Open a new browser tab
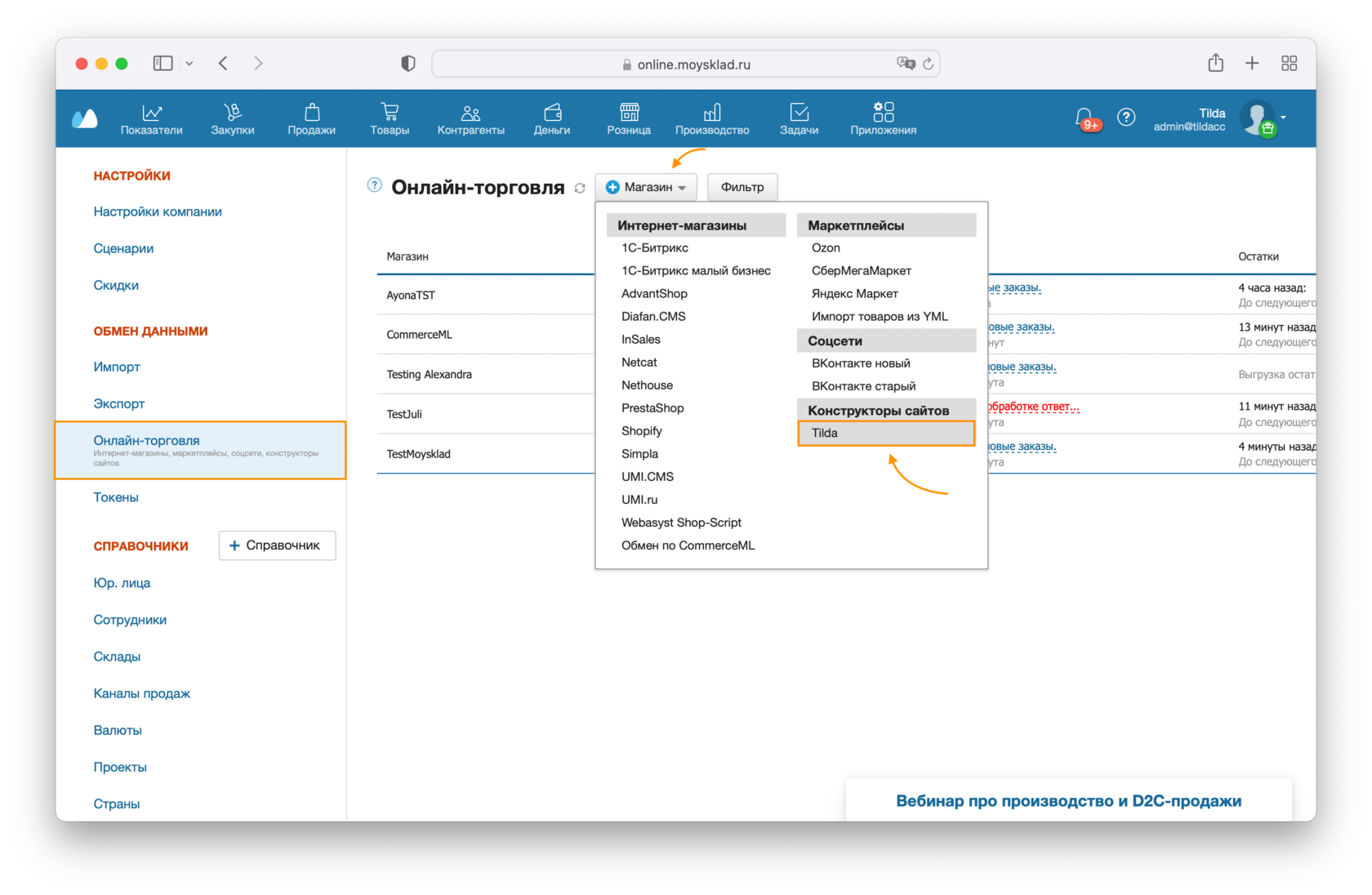 (1252, 63)
